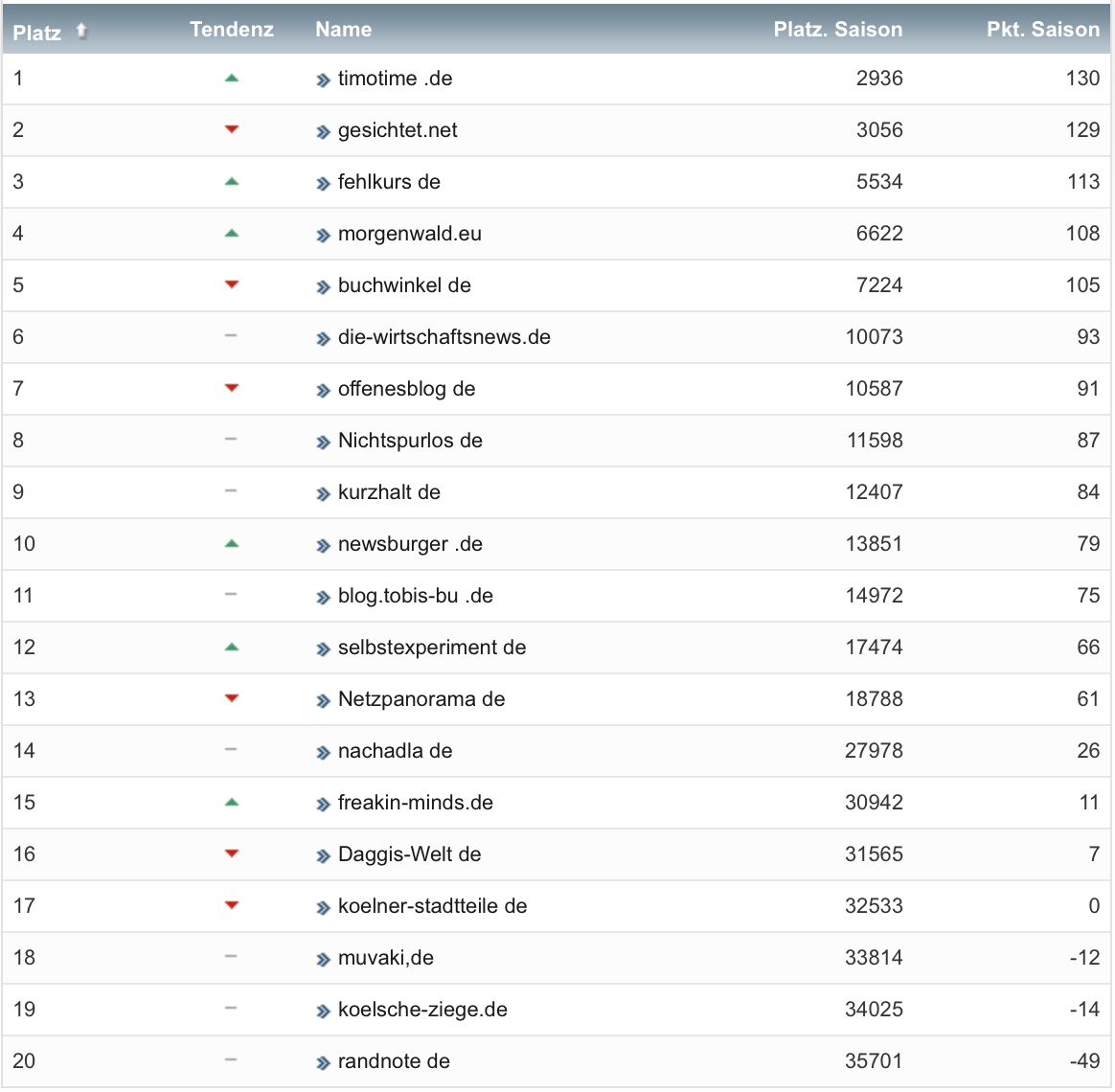Image resolution: width=1115 pixels, height=1092 pixels.
Task: Click green up-trend arrow for morgenwald.eu
Action: coord(231,233)
